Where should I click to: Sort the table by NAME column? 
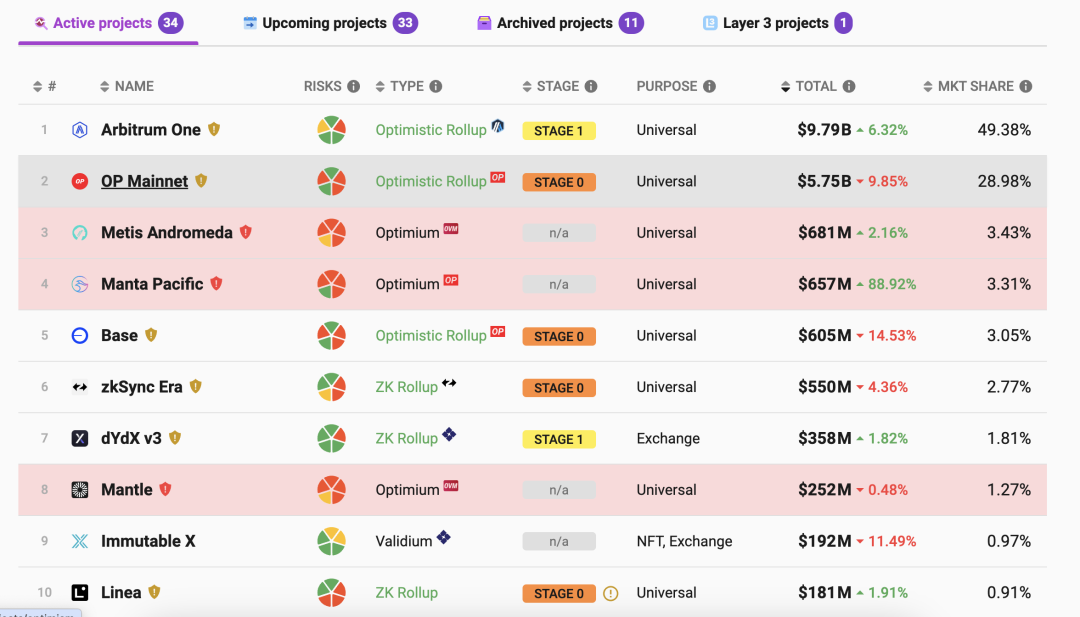click(134, 87)
